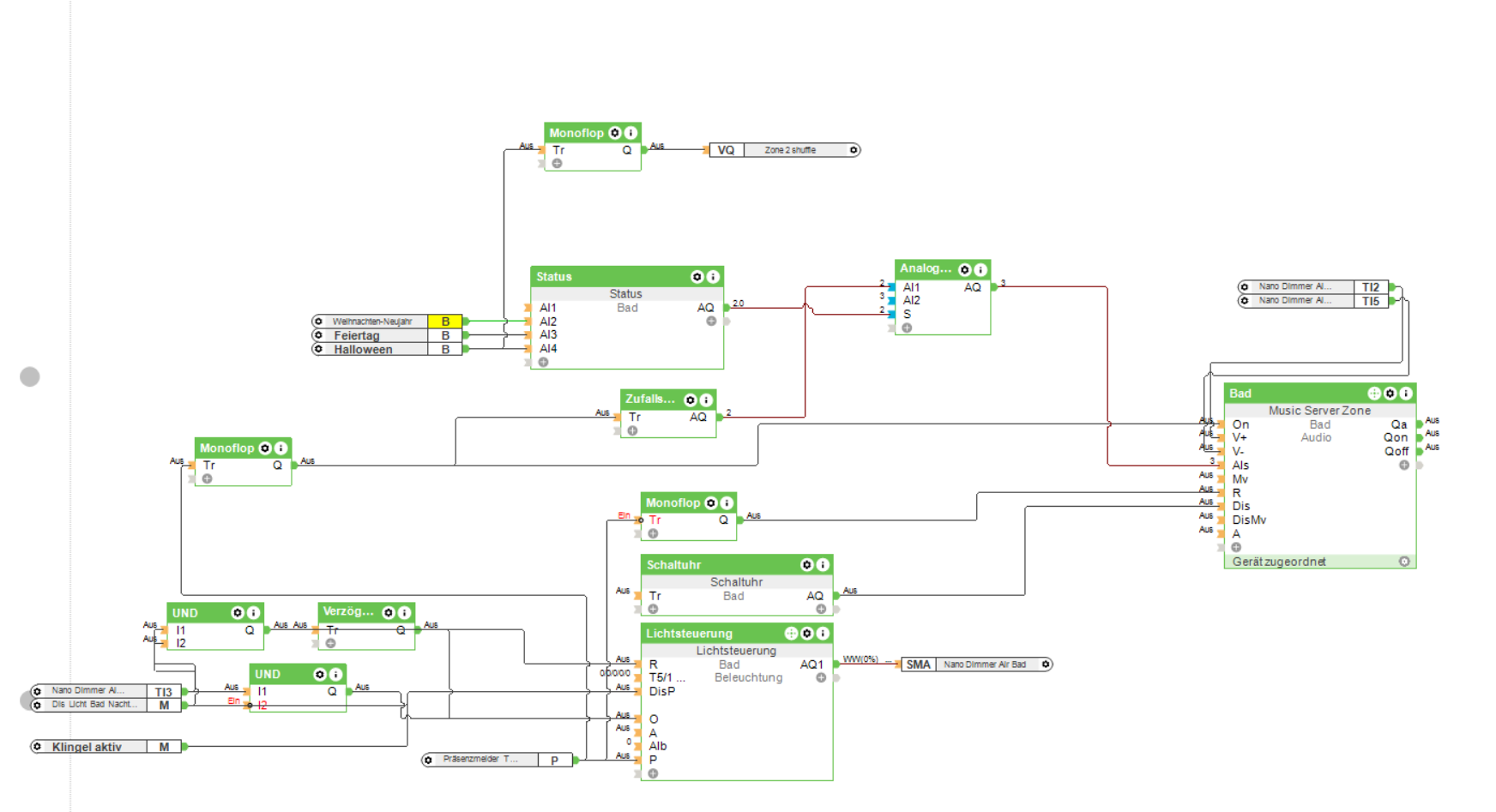
Task: Click the crosshair icon on Lichtsteuerung header
Action: [x=791, y=634]
